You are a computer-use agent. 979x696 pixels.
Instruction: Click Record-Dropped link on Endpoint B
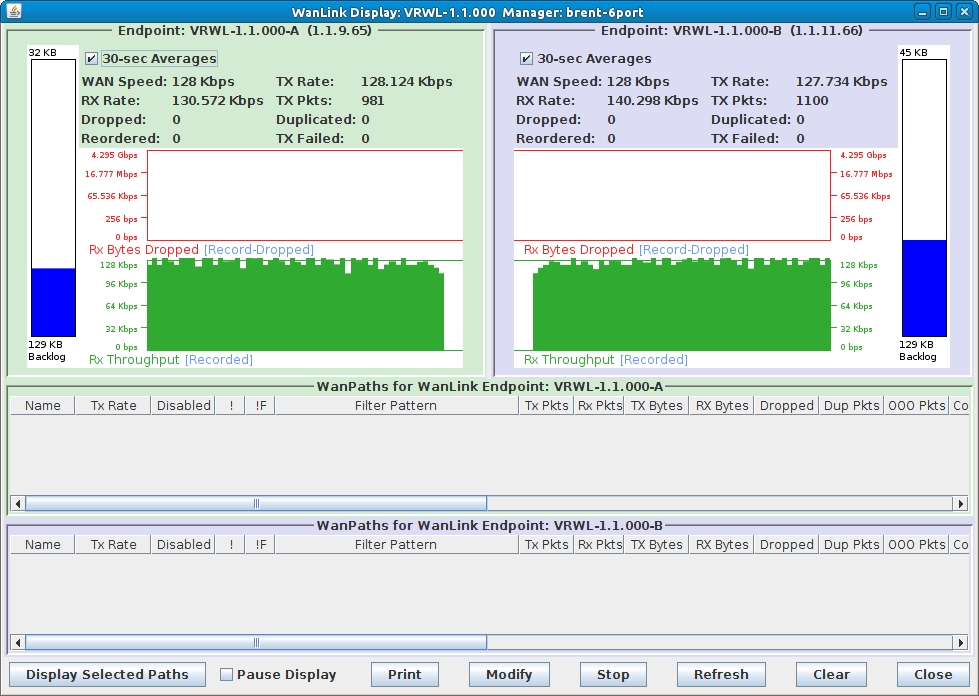tap(694, 250)
